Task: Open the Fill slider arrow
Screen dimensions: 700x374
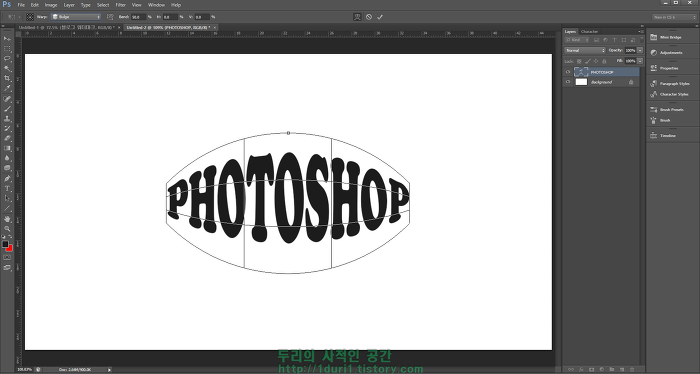Action: pos(640,61)
